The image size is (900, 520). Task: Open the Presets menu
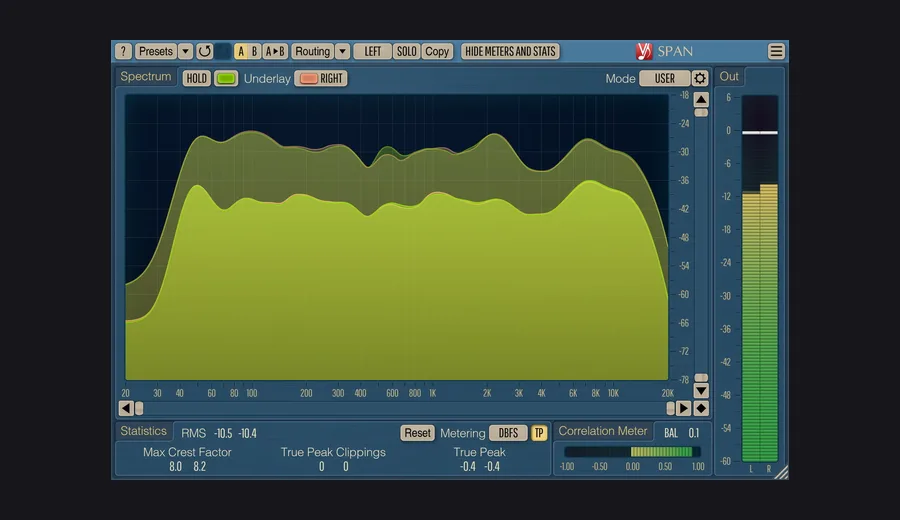156,51
